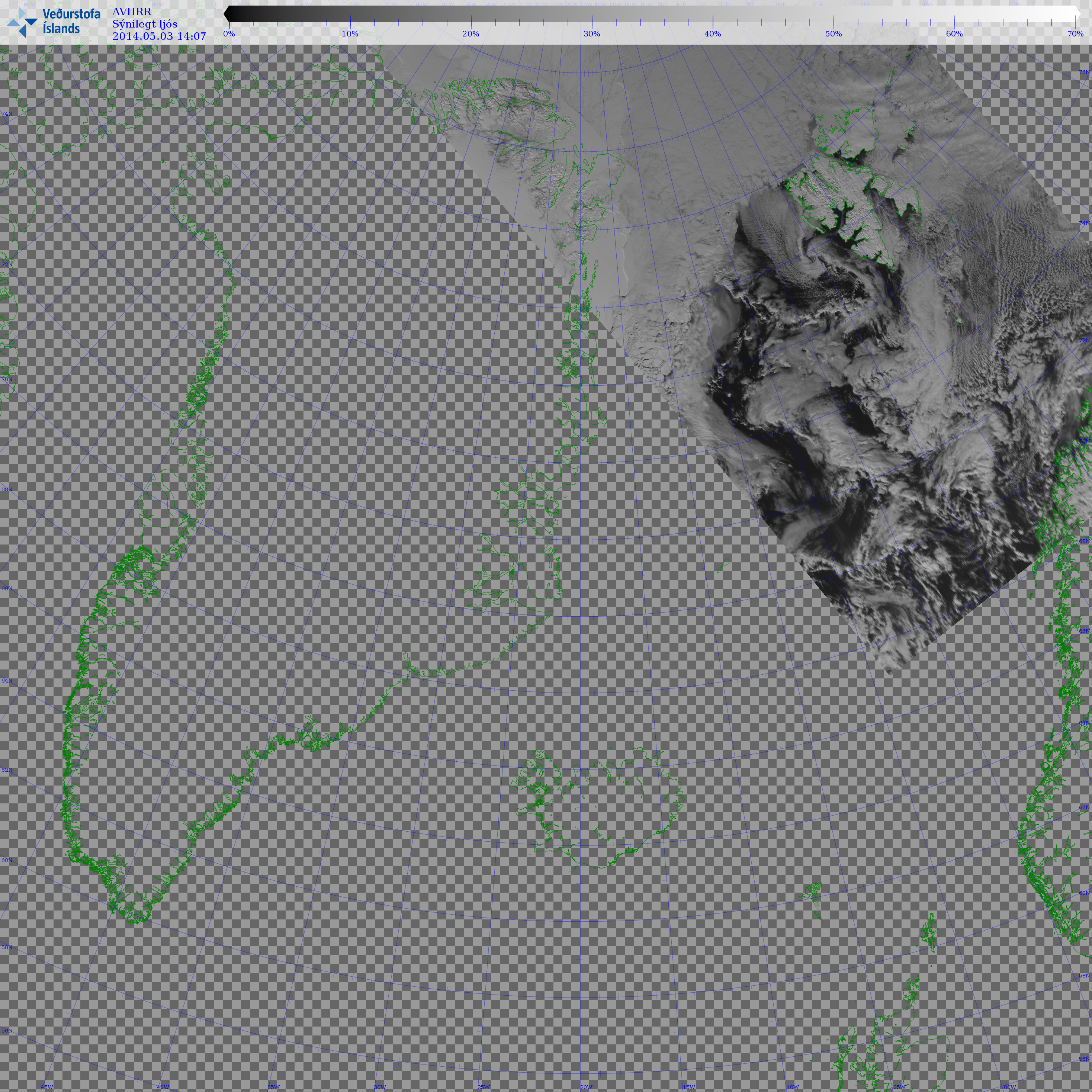Click the 45W longitude label at bottom
The height and width of the screenshot is (1092, 1092).
[47, 1087]
